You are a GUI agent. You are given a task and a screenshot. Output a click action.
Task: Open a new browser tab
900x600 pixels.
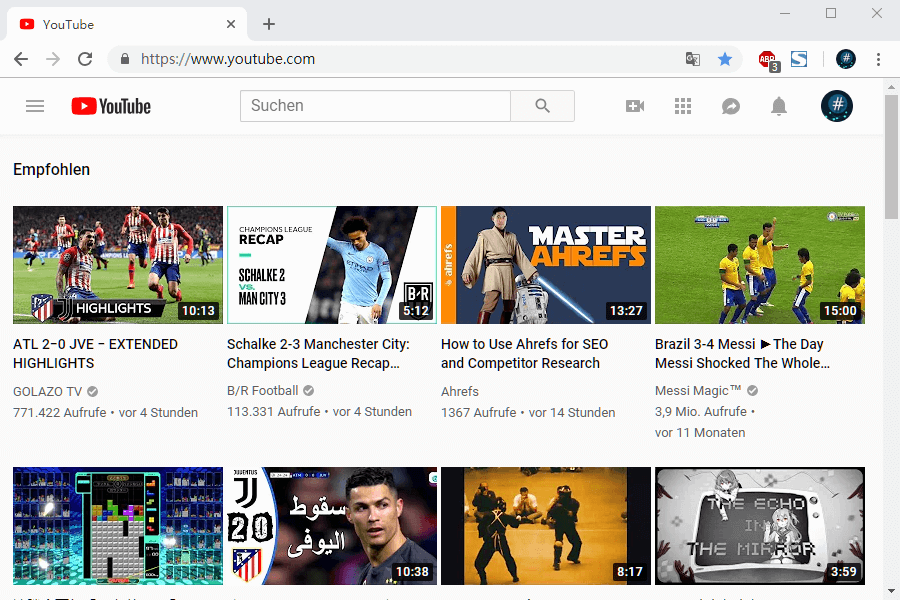click(x=269, y=24)
